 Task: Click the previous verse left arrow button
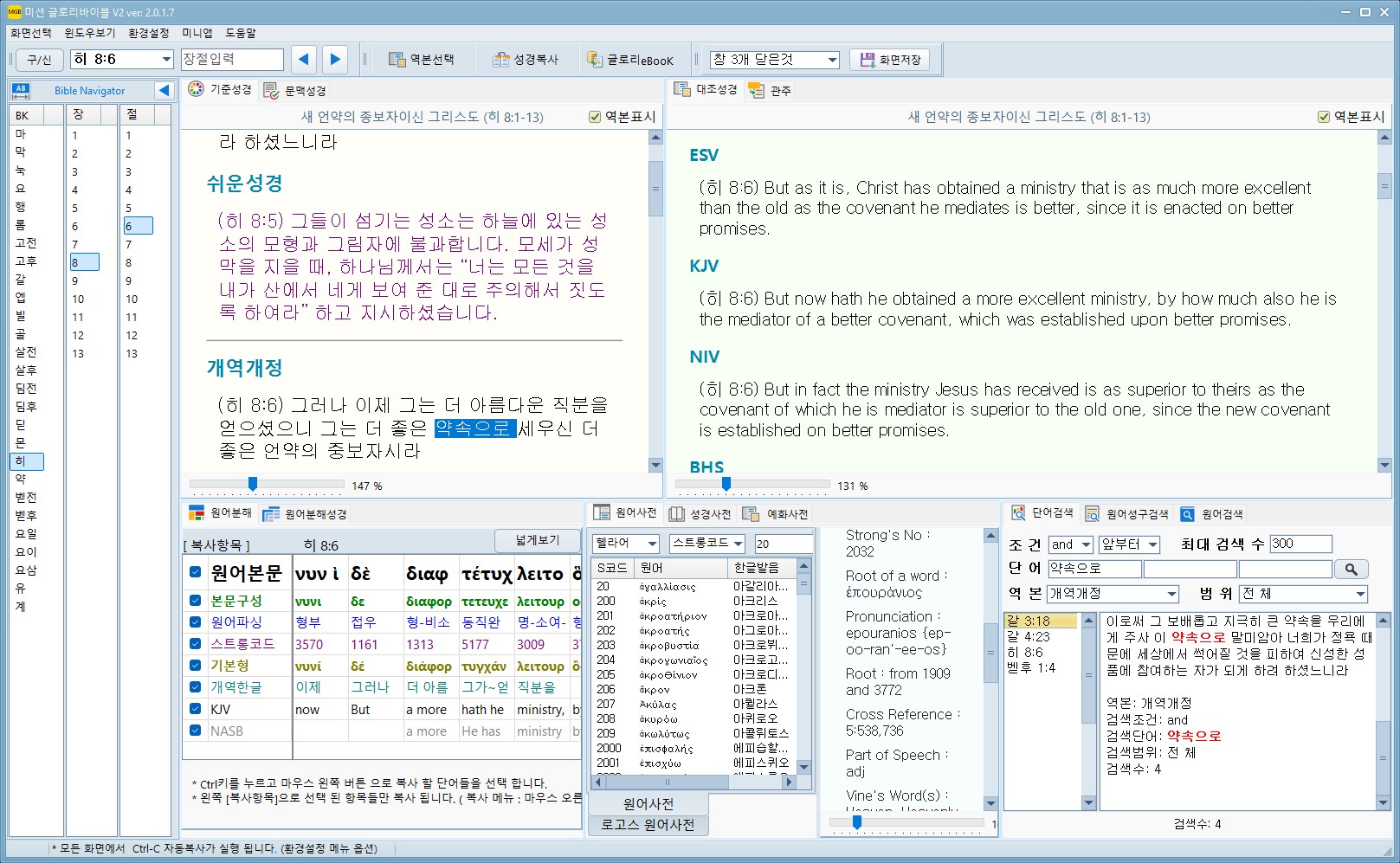[303, 59]
